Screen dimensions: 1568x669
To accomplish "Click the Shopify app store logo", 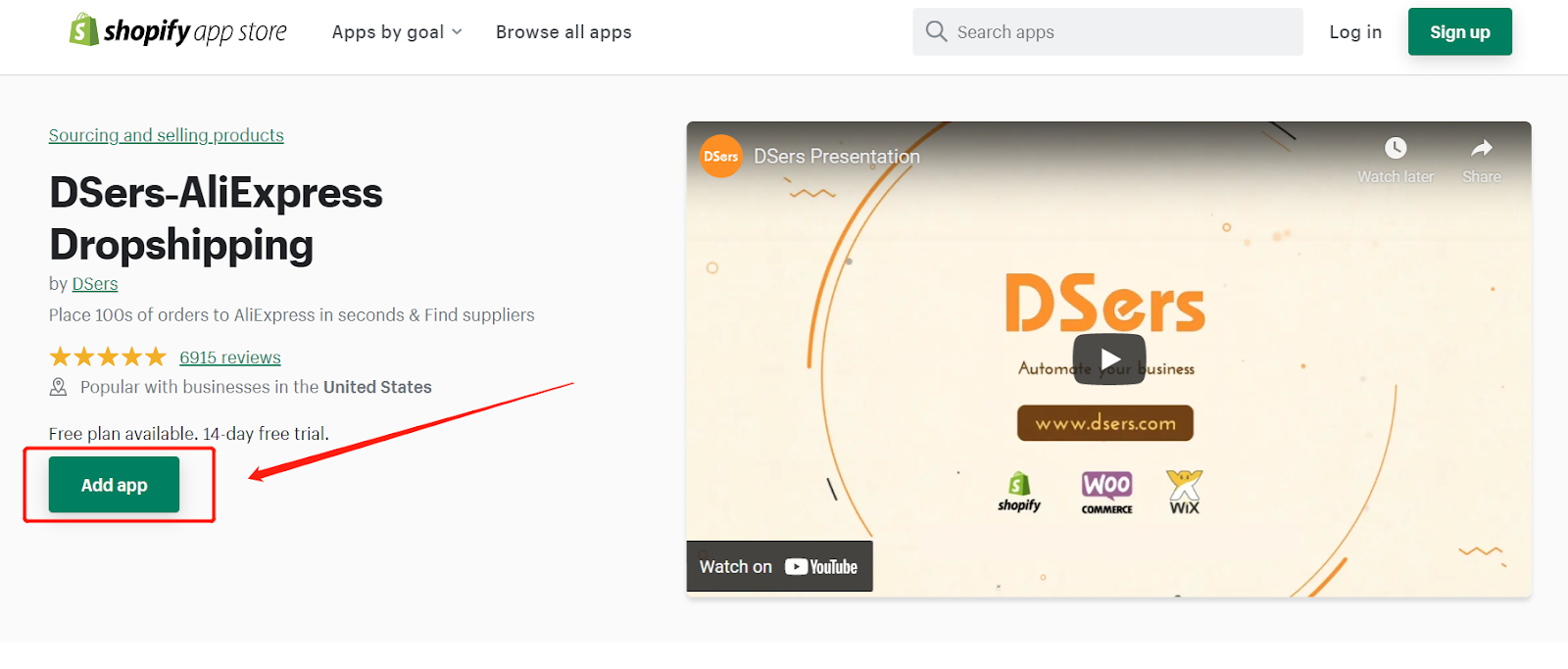I will pyautogui.click(x=178, y=31).
